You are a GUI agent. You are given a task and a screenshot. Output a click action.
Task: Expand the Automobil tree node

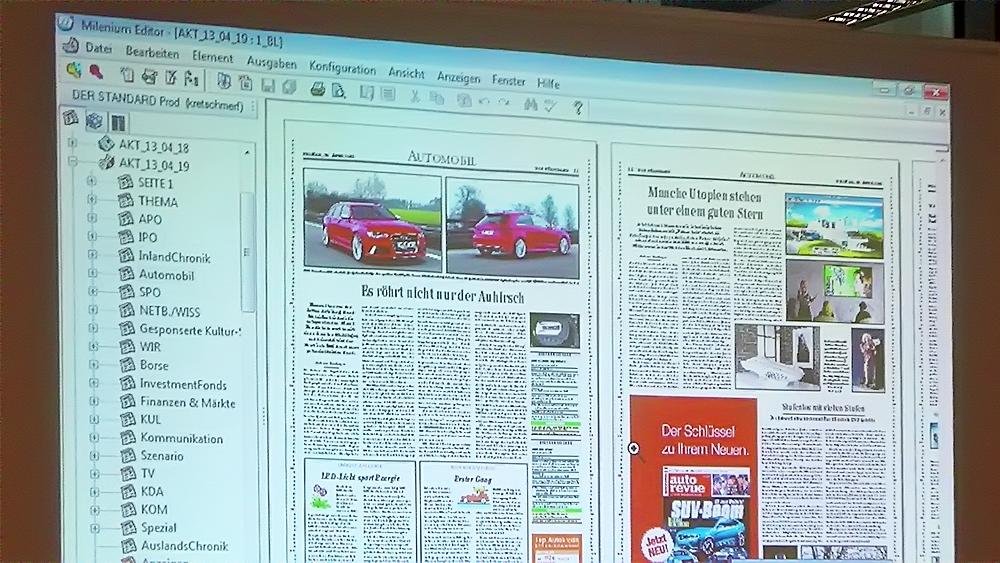click(92, 273)
